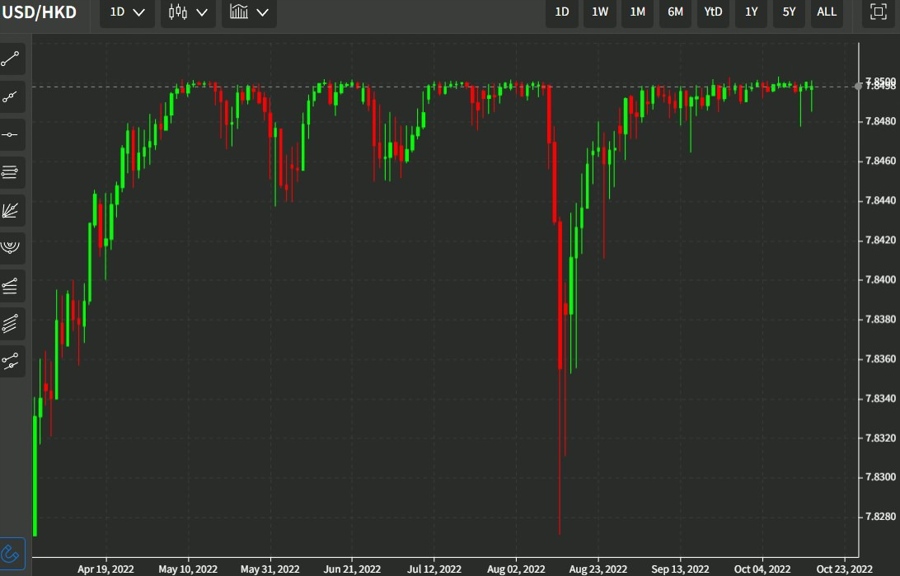Select the parallel channel drawing tool
This screenshot has height=576, width=900.
11,323
